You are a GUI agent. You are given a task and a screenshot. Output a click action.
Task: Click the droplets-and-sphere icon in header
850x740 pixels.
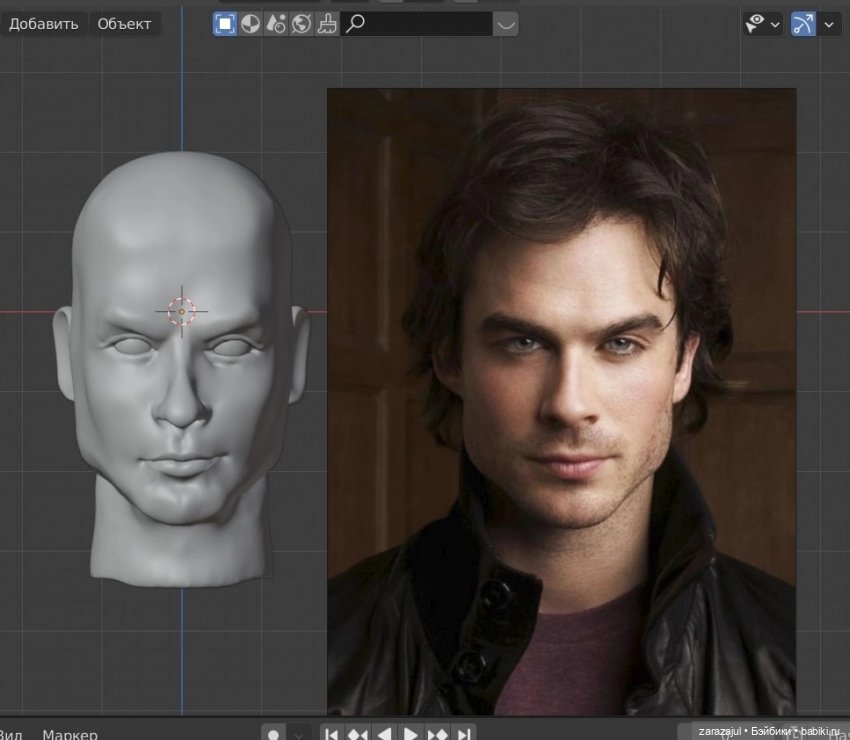pos(276,24)
